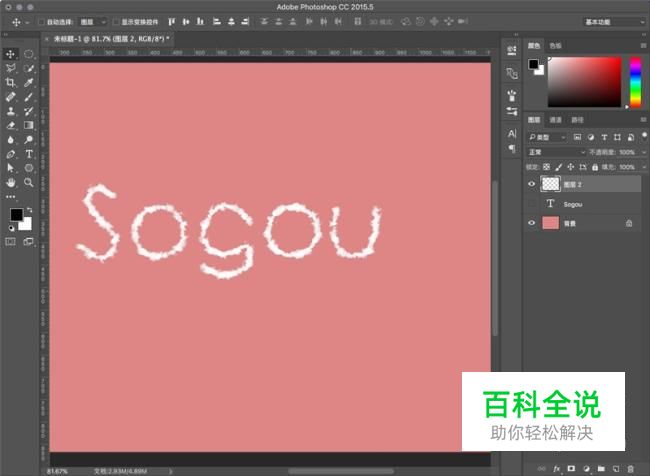Viewport: 650px width, 476px height.
Task: Select the Path Selection tool
Action: pos(10,168)
